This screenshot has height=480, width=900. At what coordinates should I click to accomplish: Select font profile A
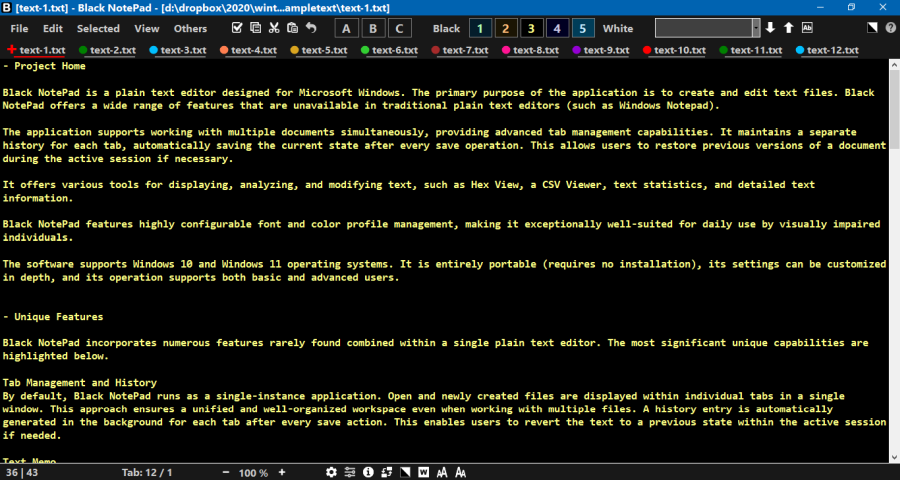click(x=346, y=29)
